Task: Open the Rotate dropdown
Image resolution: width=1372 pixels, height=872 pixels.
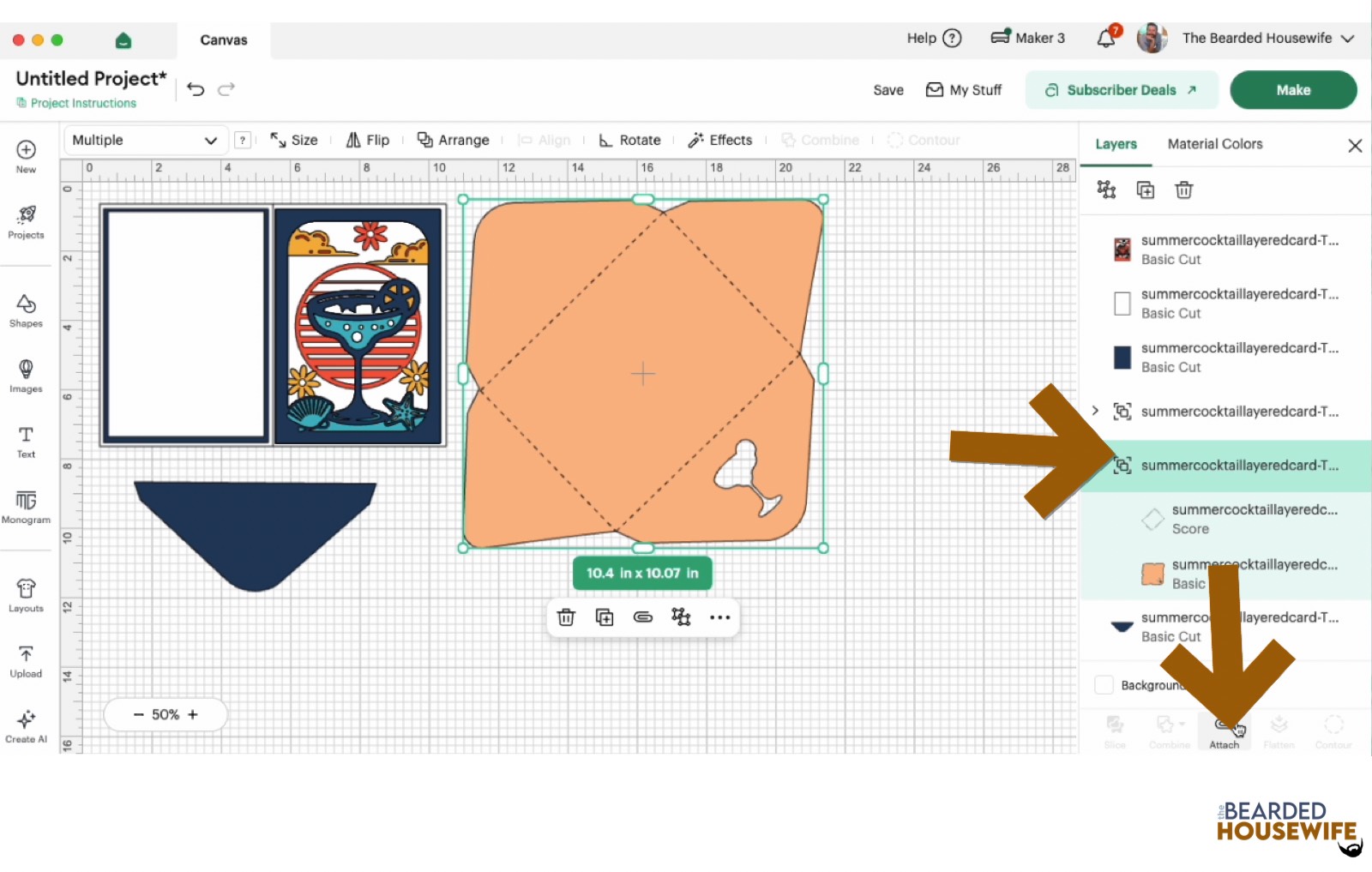Action: pyautogui.click(x=629, y=140)
